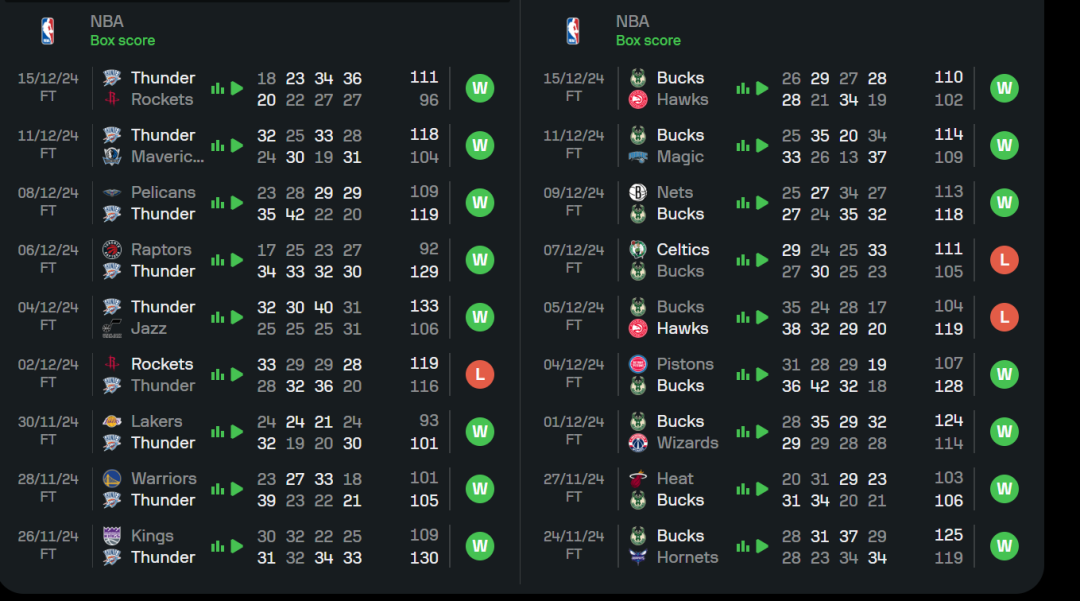Open stats chart for Thunder vs Rockets 15/12/24
This screenshot has height=601, width=1080.
click(x=217, y=88)
